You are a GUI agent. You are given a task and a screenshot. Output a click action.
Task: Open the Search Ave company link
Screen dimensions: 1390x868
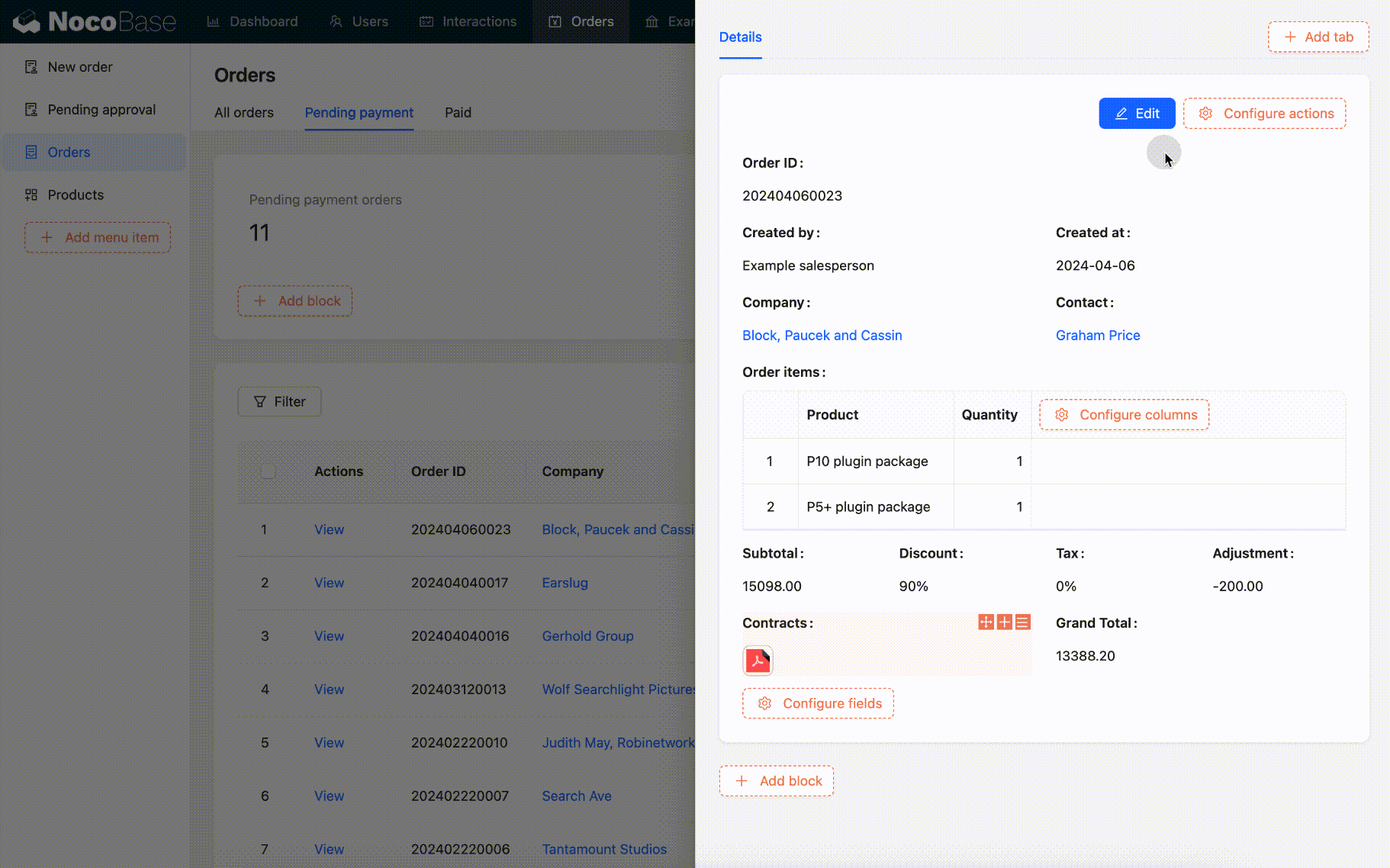click(x=577, y=796)
